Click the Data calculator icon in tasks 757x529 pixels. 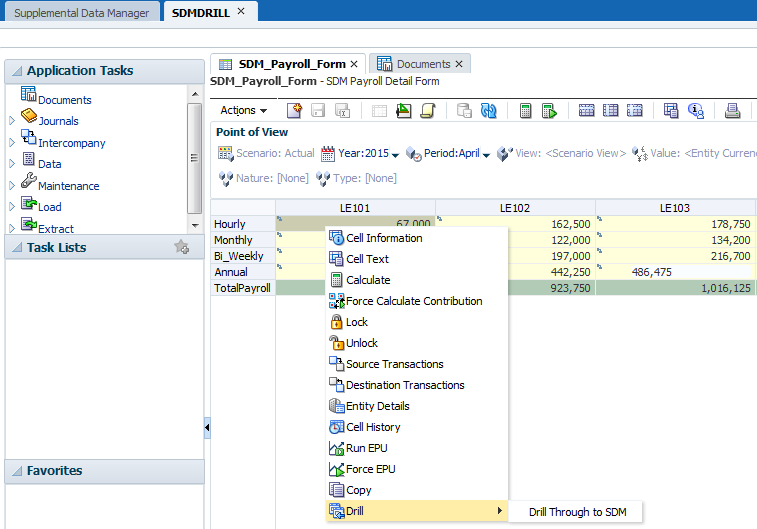(28, 159)
